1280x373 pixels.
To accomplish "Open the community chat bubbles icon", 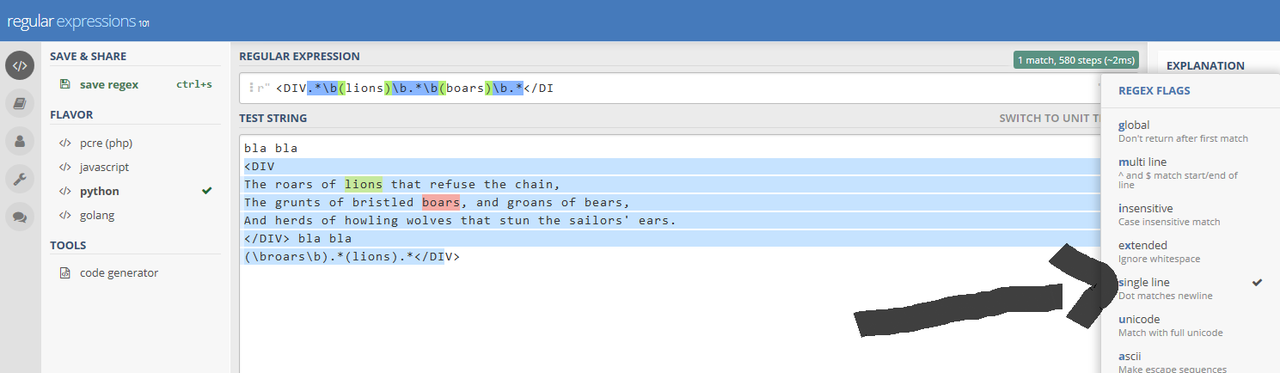I will [x=20, y=217].
